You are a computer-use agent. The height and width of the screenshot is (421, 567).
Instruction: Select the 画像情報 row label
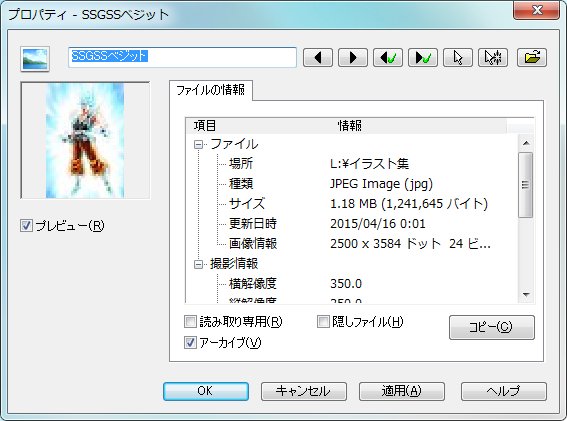click(x=253, y=243)
